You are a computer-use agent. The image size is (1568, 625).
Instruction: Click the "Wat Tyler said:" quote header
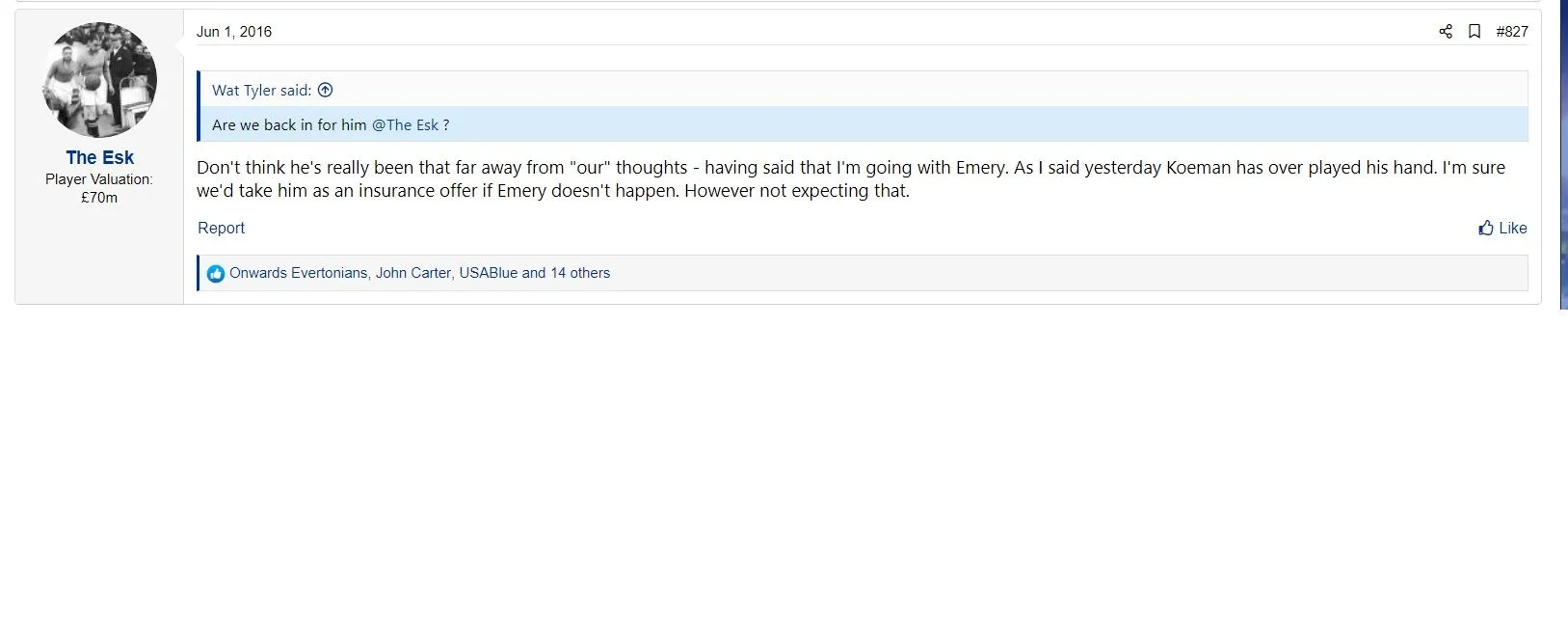pos(261,91)
